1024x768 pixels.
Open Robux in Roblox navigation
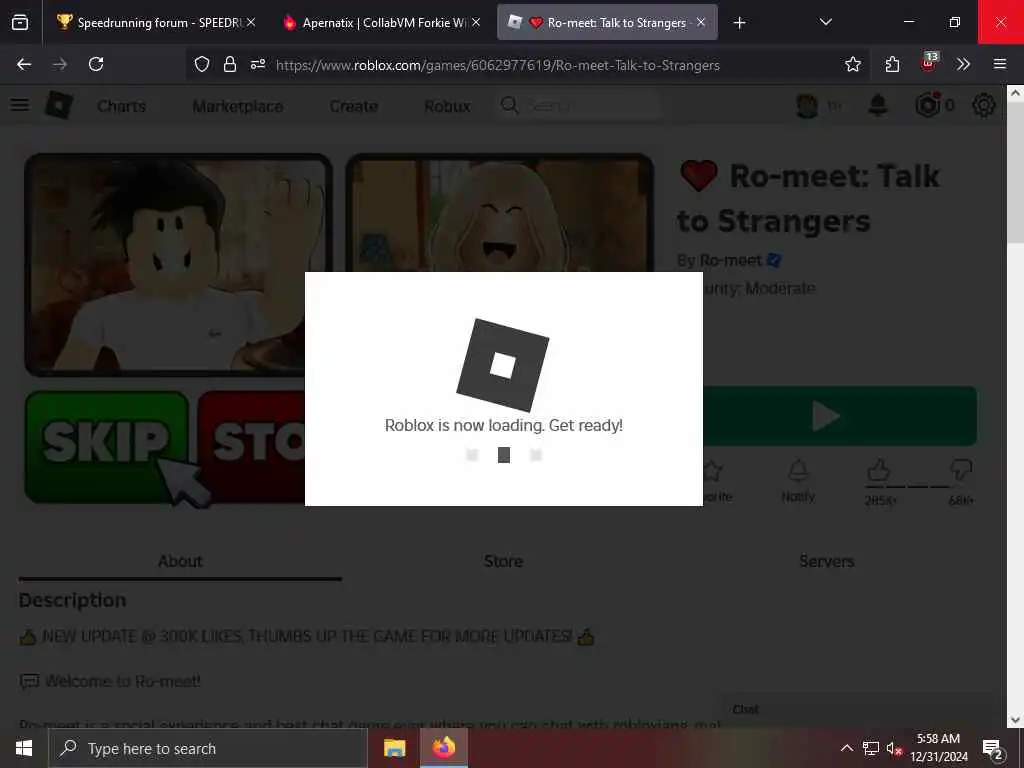[x=447, y=106]
